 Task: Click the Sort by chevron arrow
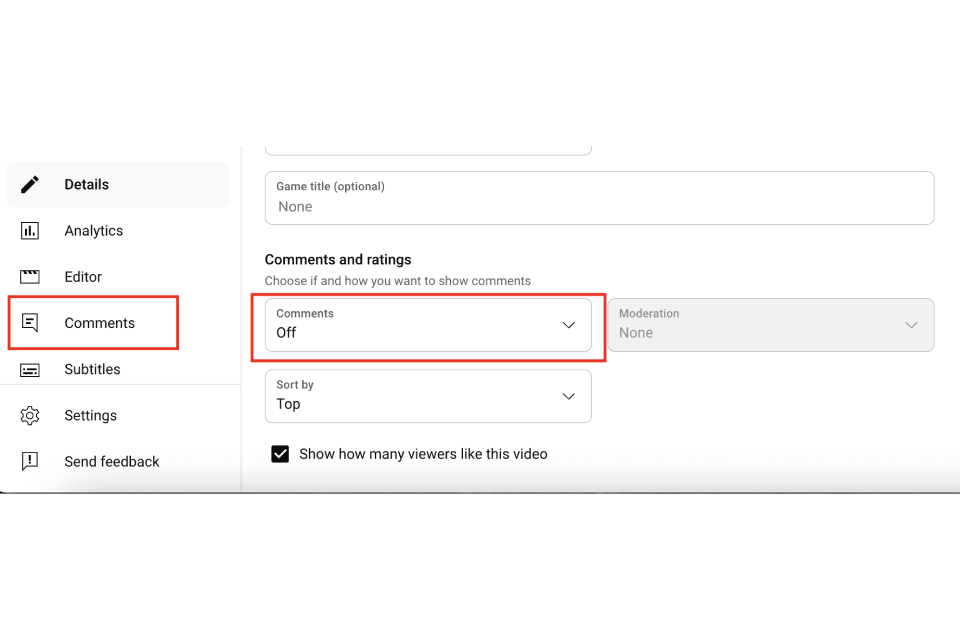tap(569, 396)
